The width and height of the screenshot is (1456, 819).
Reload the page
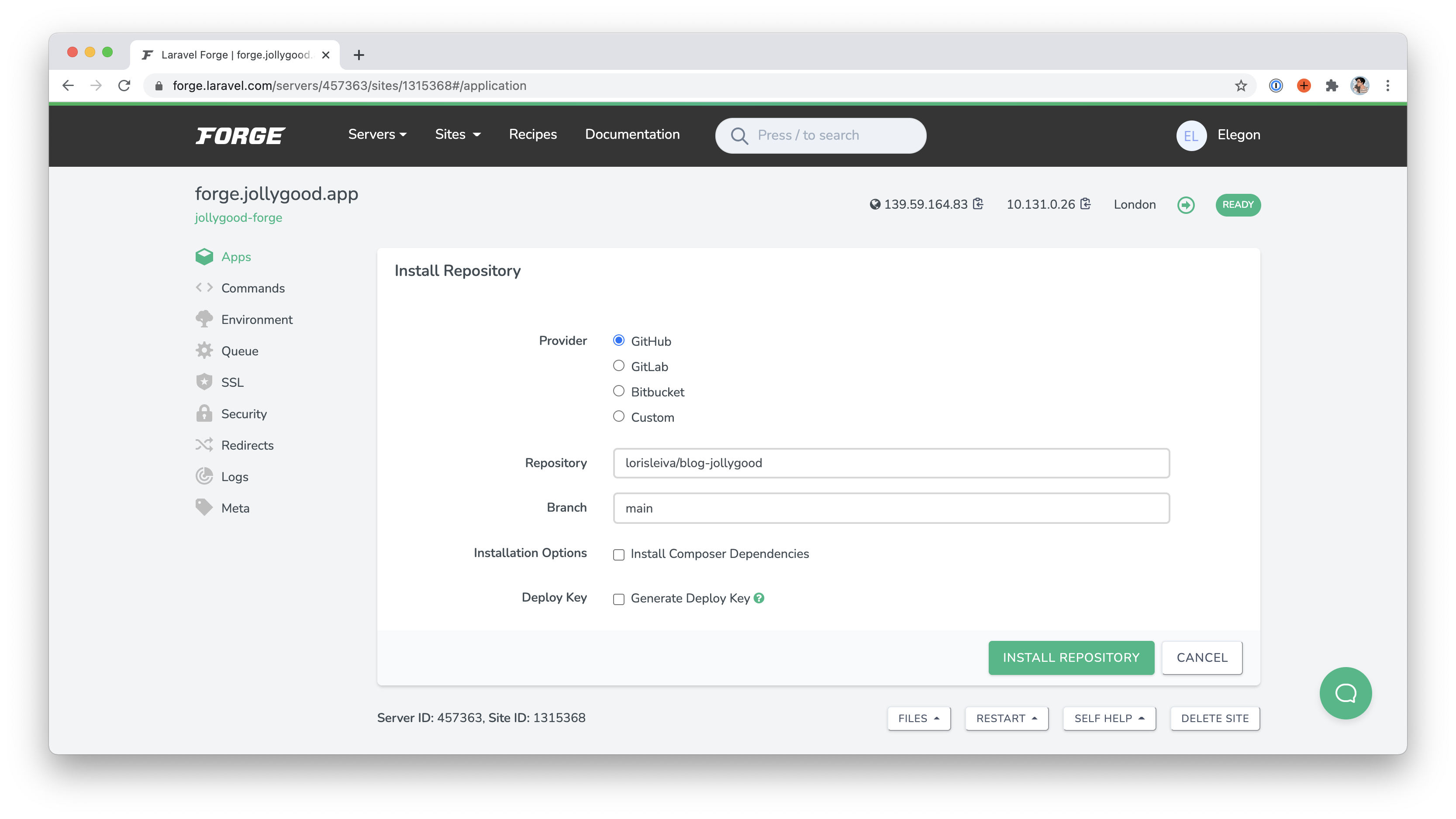pyautogui.click(x=124, y=86)
